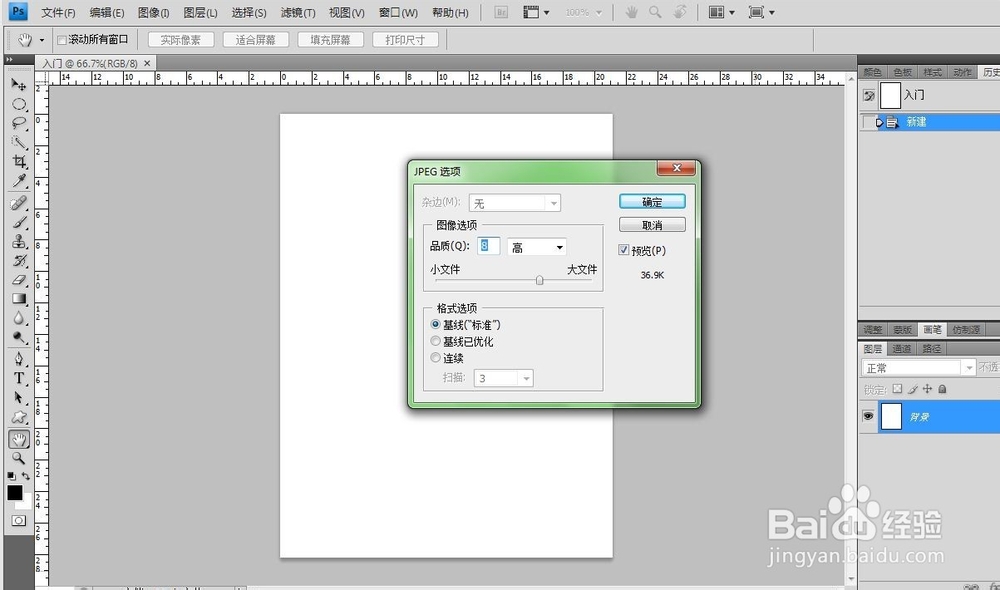Open the 滤镜(T) menu
This screenshot has width=1000, height=590.
point(296,13)
